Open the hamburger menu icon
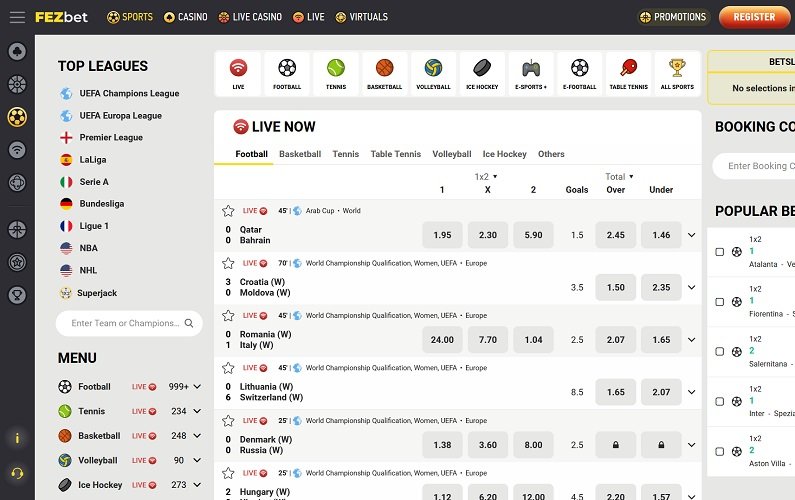Viewport: 795px width, 500px height. [x=17, y=17]
